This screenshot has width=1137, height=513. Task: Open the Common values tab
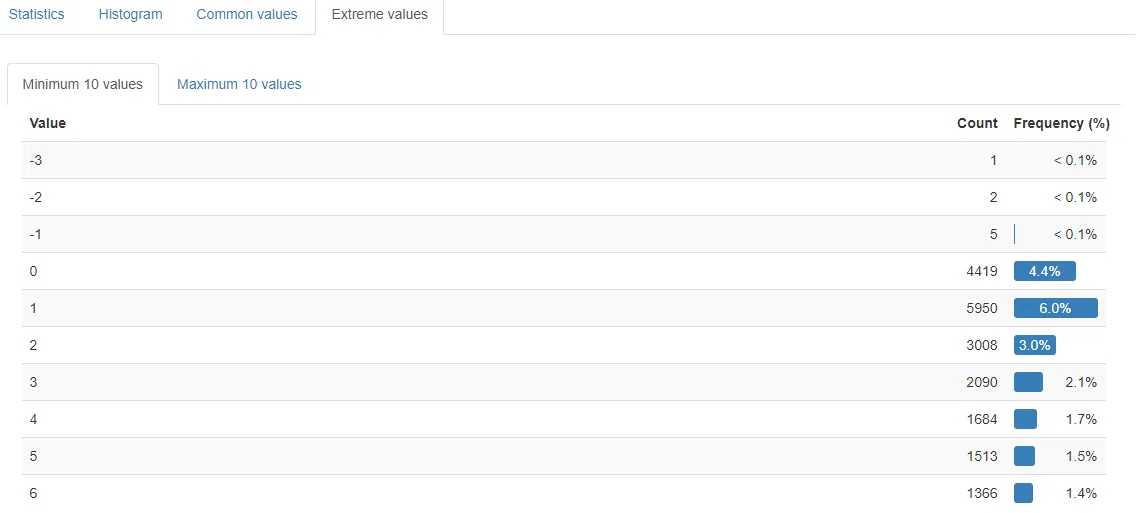pos(247,15)
